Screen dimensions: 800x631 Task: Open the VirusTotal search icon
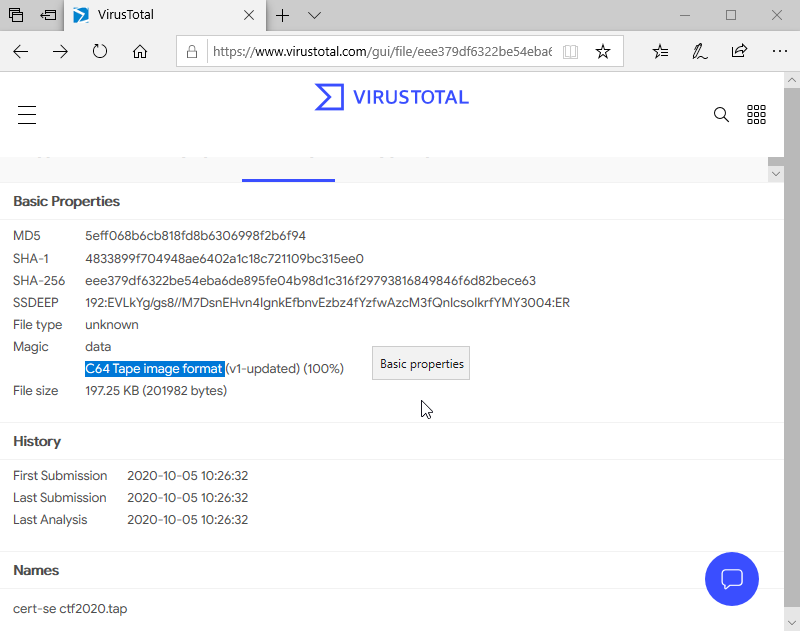[x=721, y=115]
